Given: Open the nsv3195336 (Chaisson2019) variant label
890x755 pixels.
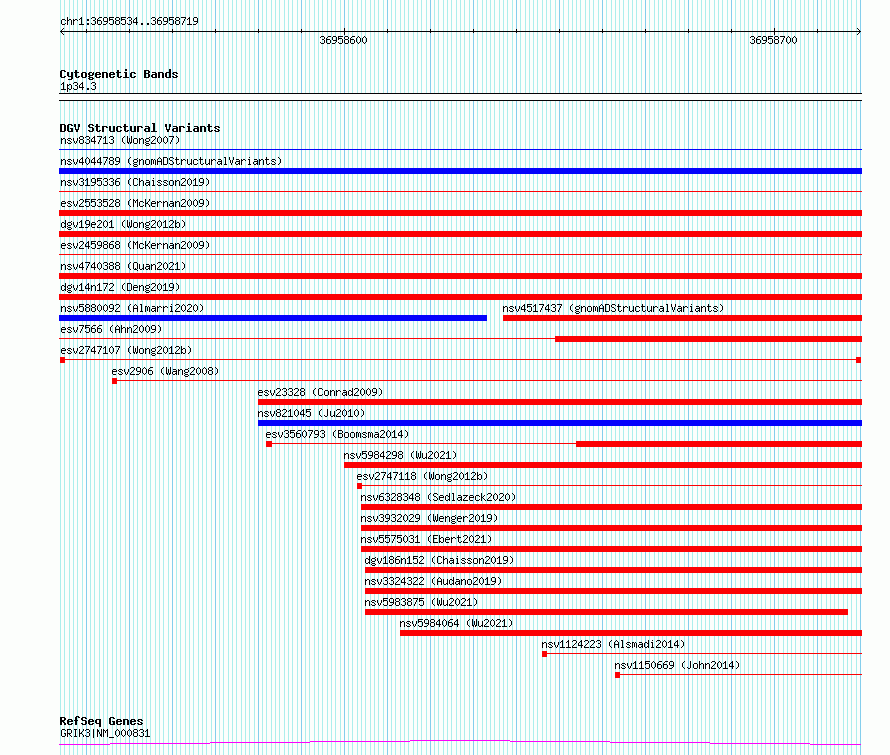Looking at the screenshot, I should click(135, 182).
